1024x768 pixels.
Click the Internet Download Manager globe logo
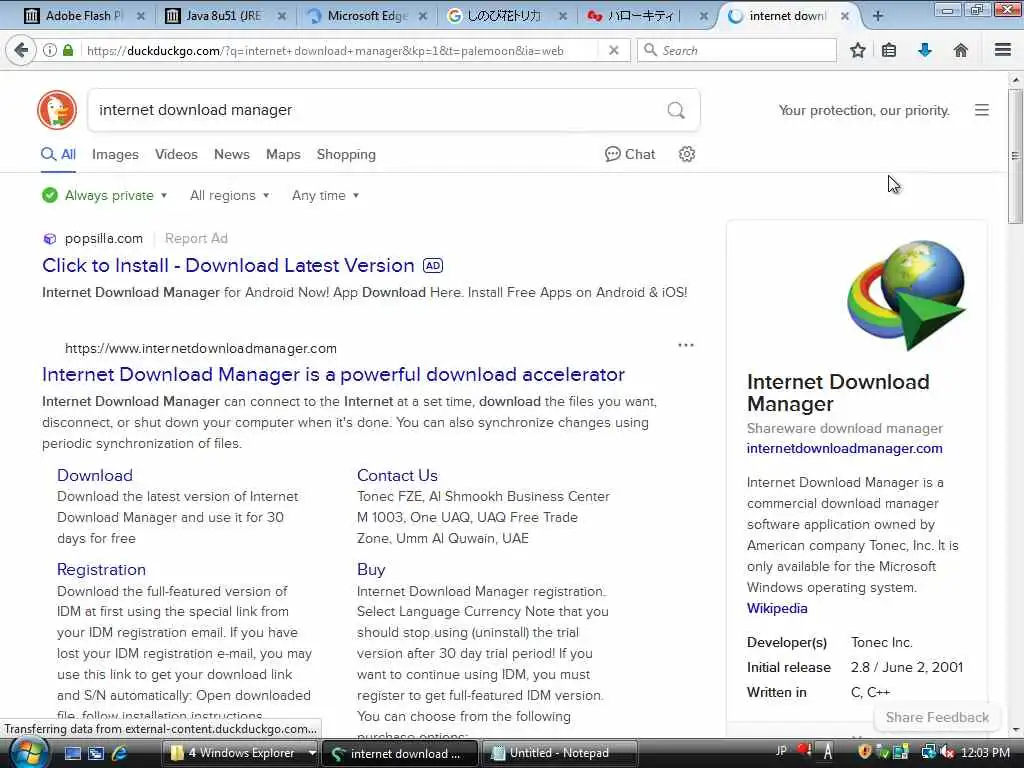tap(906, 295)
